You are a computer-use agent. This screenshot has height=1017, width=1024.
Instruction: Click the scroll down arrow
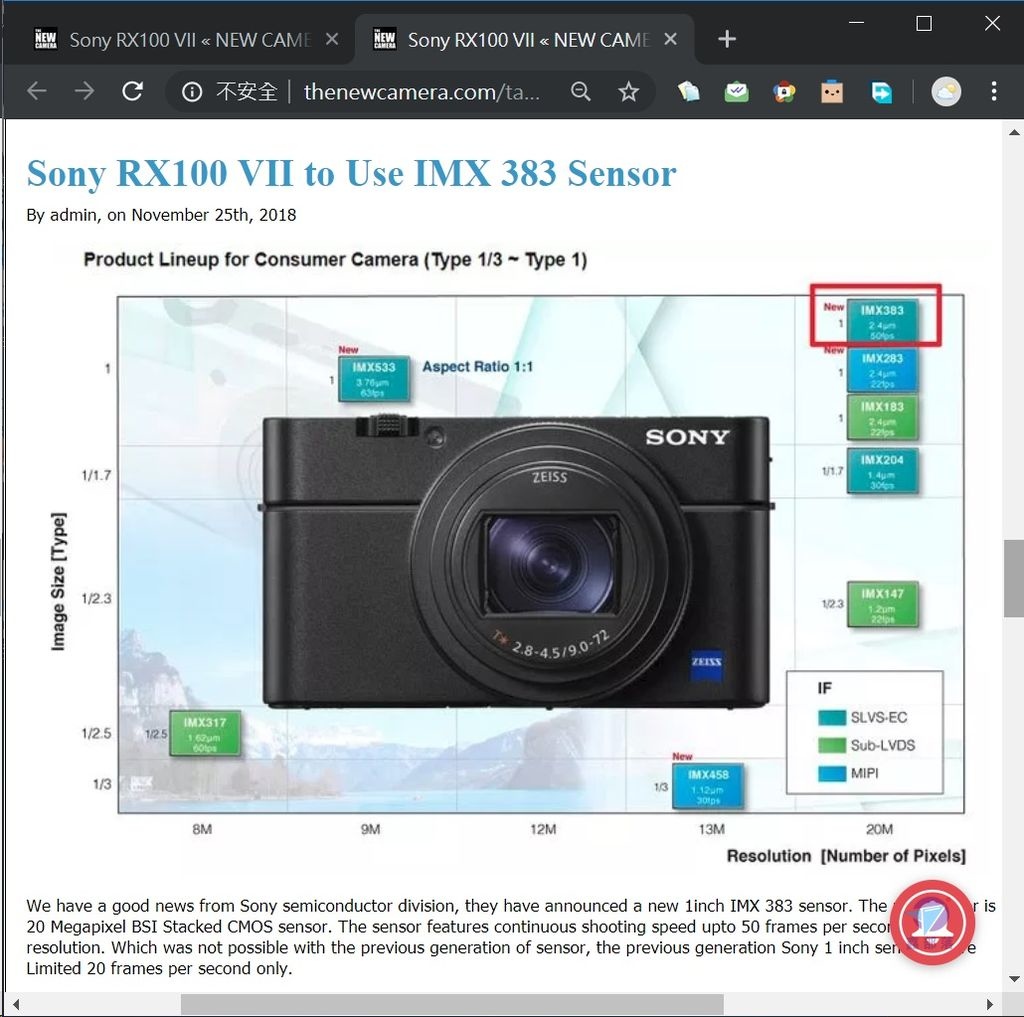point(1014,978)
